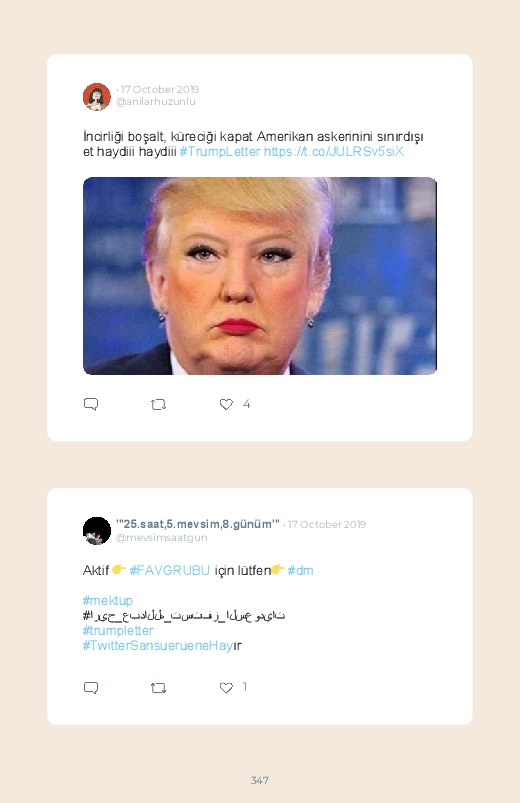The height and width of the screenshot is (803, 520).
Task: Open the #dm hashtag
Action: pyautogui.click(x=300, y=570)
